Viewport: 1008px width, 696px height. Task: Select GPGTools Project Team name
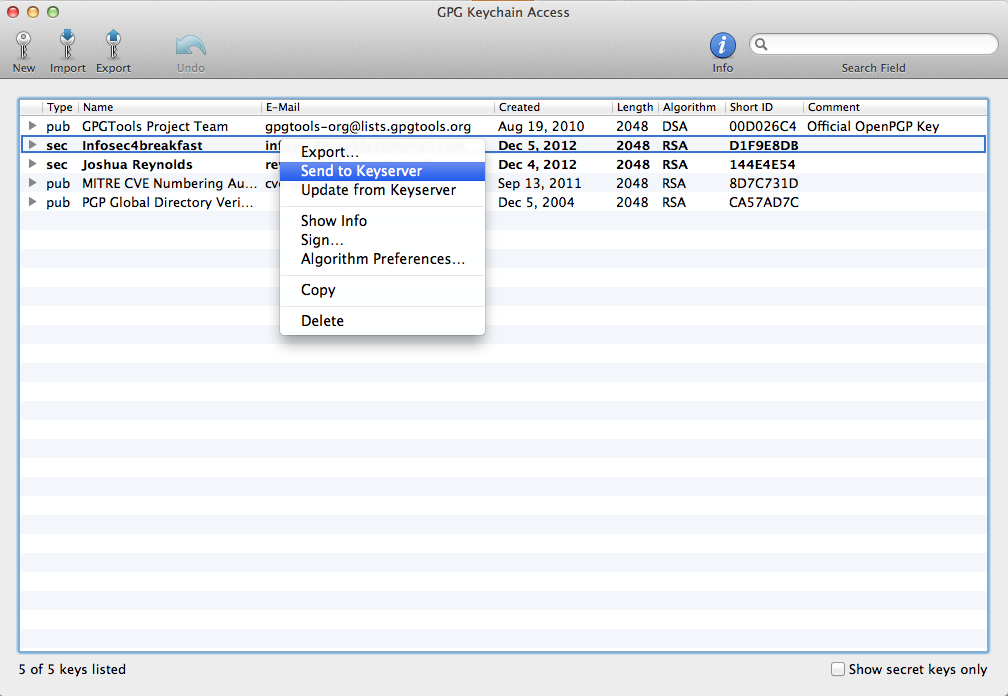tap(155, 127)
